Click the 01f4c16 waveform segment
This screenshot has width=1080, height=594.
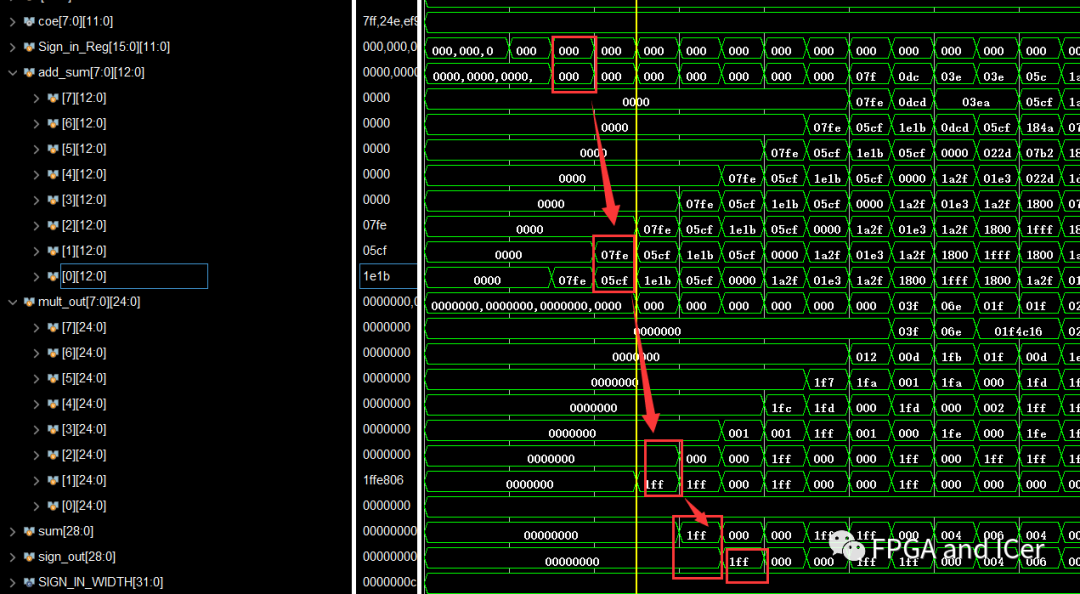1018,331
